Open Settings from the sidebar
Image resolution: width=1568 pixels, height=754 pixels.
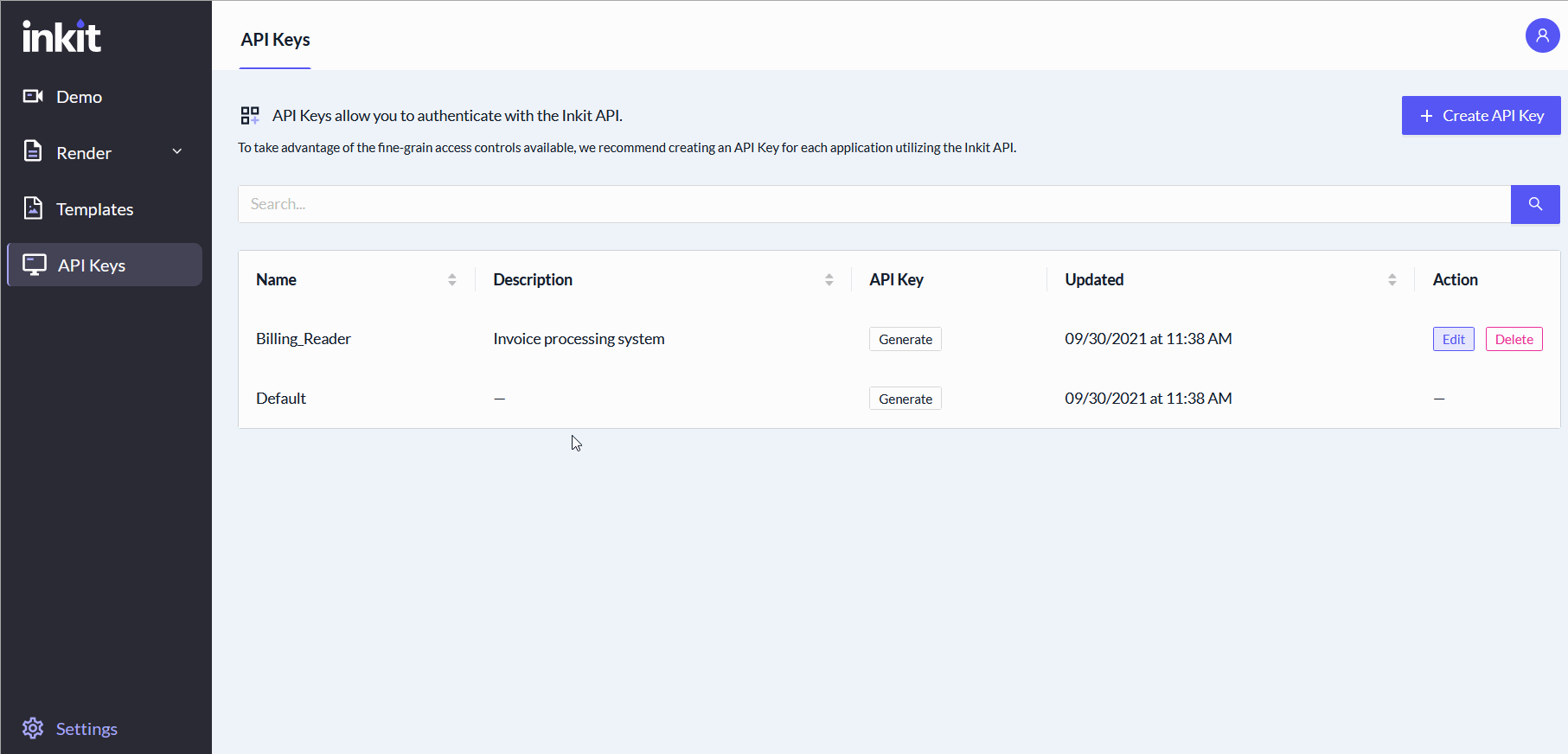pos(70,728)
